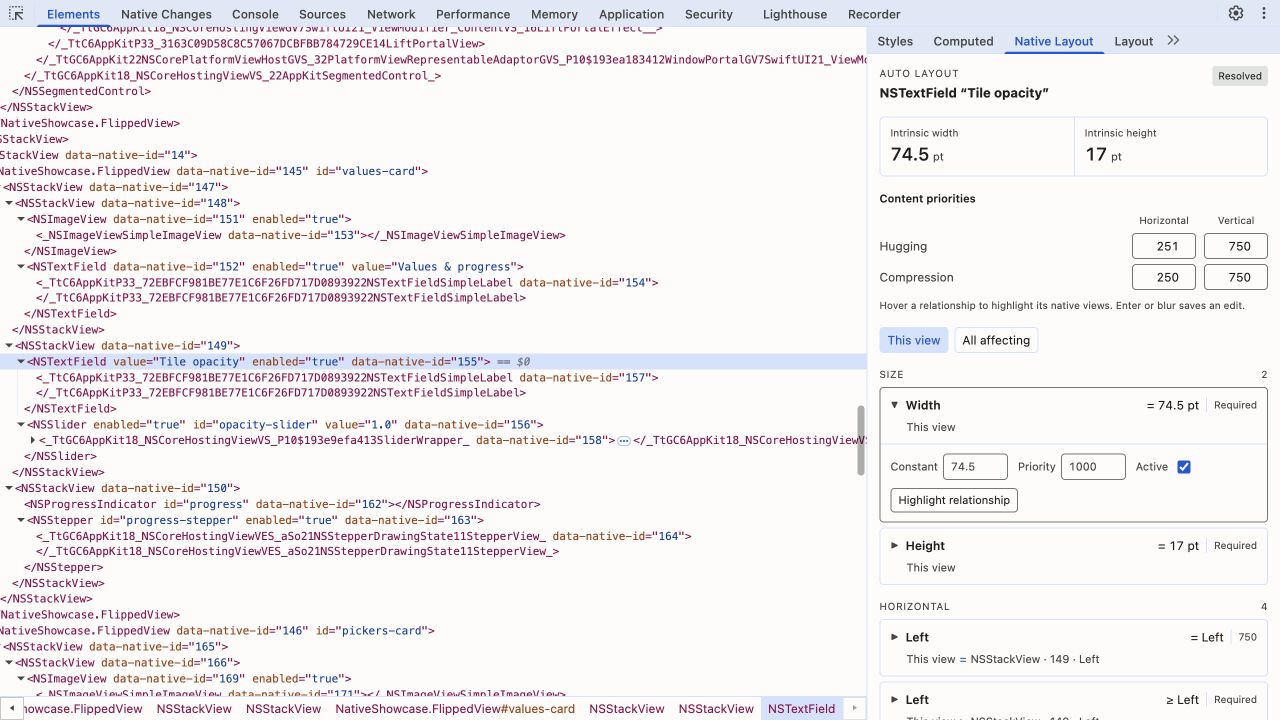The height and width of the screenshot is (720, 1280).
Task: Switch to the Console tab
Action: (x=255, y=14)
